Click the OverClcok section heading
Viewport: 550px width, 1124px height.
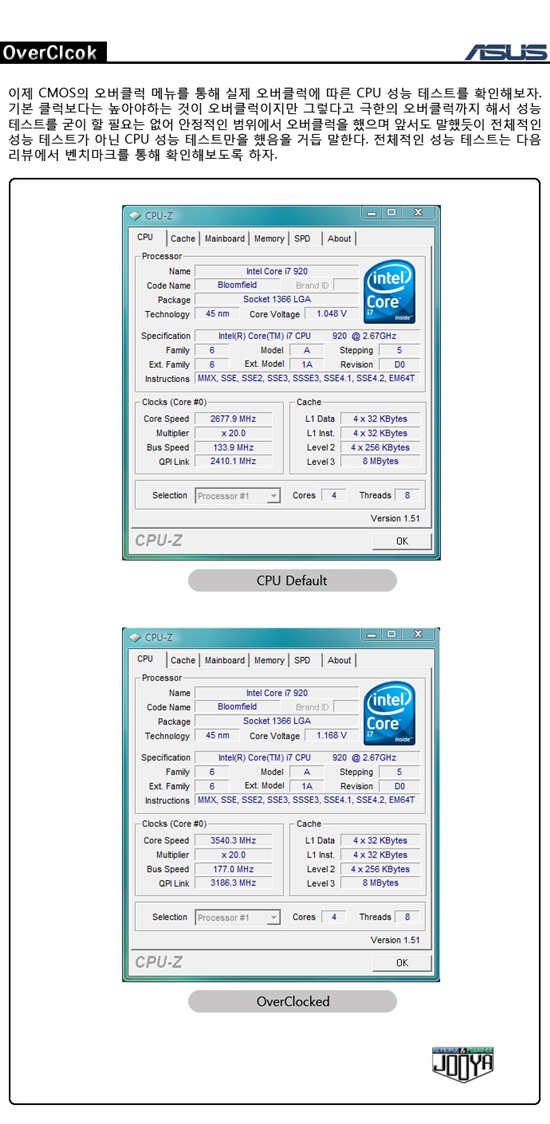[x=53, y=52]
